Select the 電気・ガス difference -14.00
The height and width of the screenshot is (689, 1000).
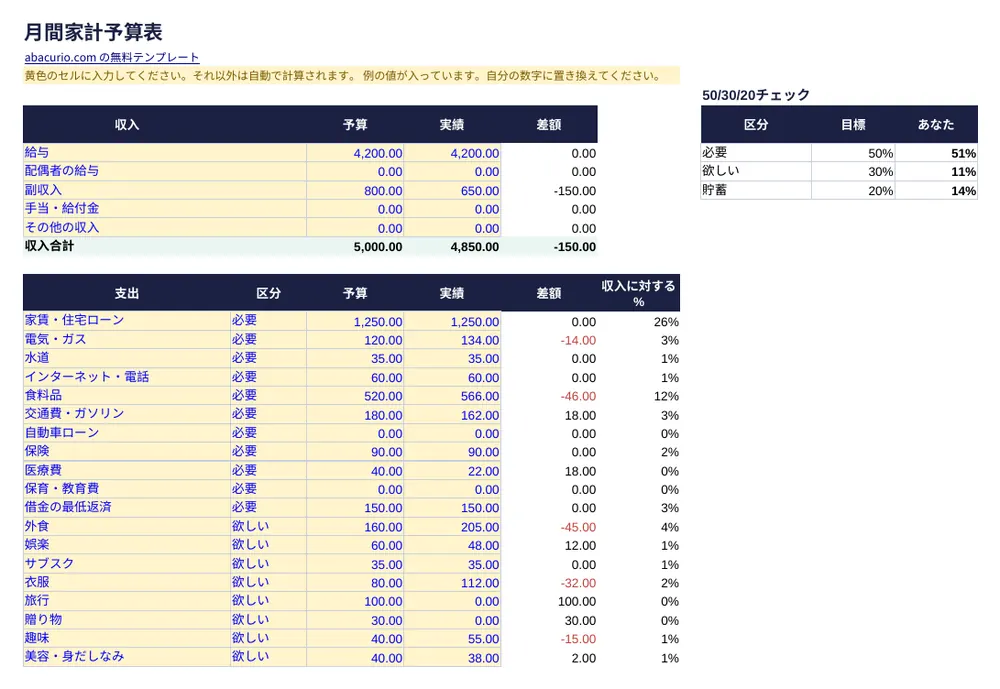coord(549,340)
